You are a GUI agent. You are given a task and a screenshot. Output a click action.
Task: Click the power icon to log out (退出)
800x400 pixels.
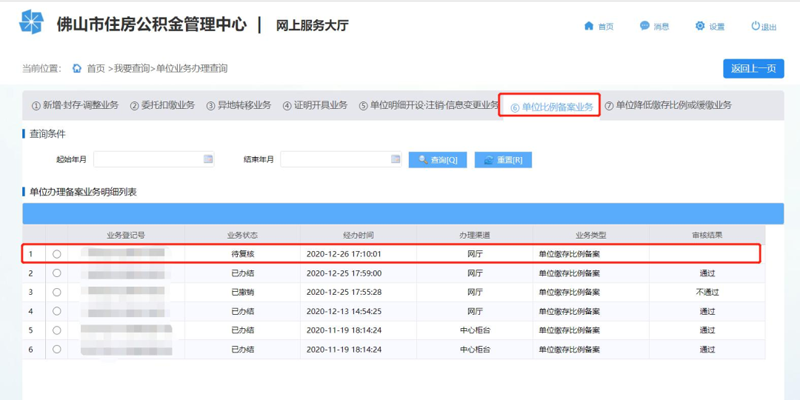tap(756, 26)
